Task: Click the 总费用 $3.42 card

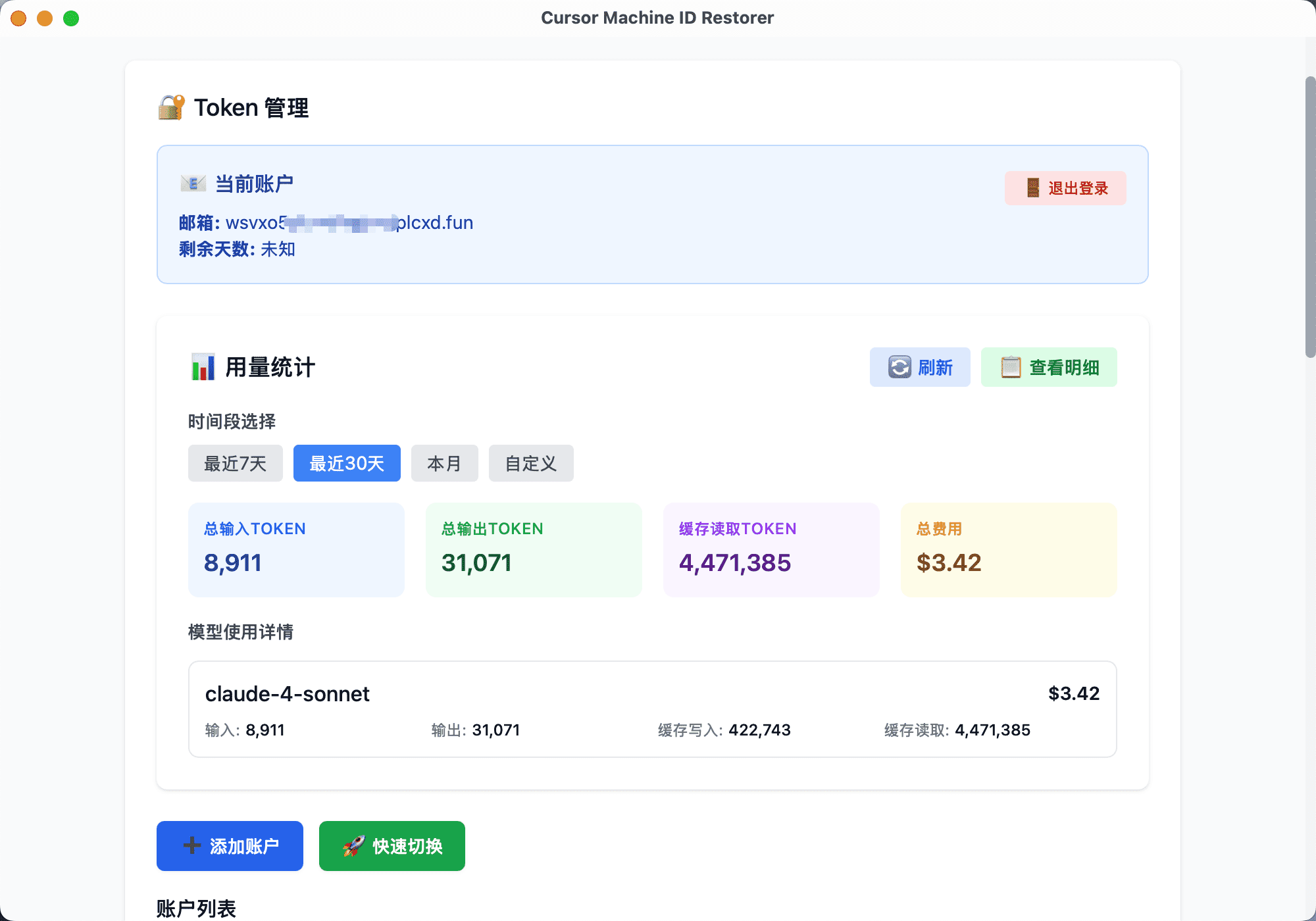Action: click(x=1008, y=550)
